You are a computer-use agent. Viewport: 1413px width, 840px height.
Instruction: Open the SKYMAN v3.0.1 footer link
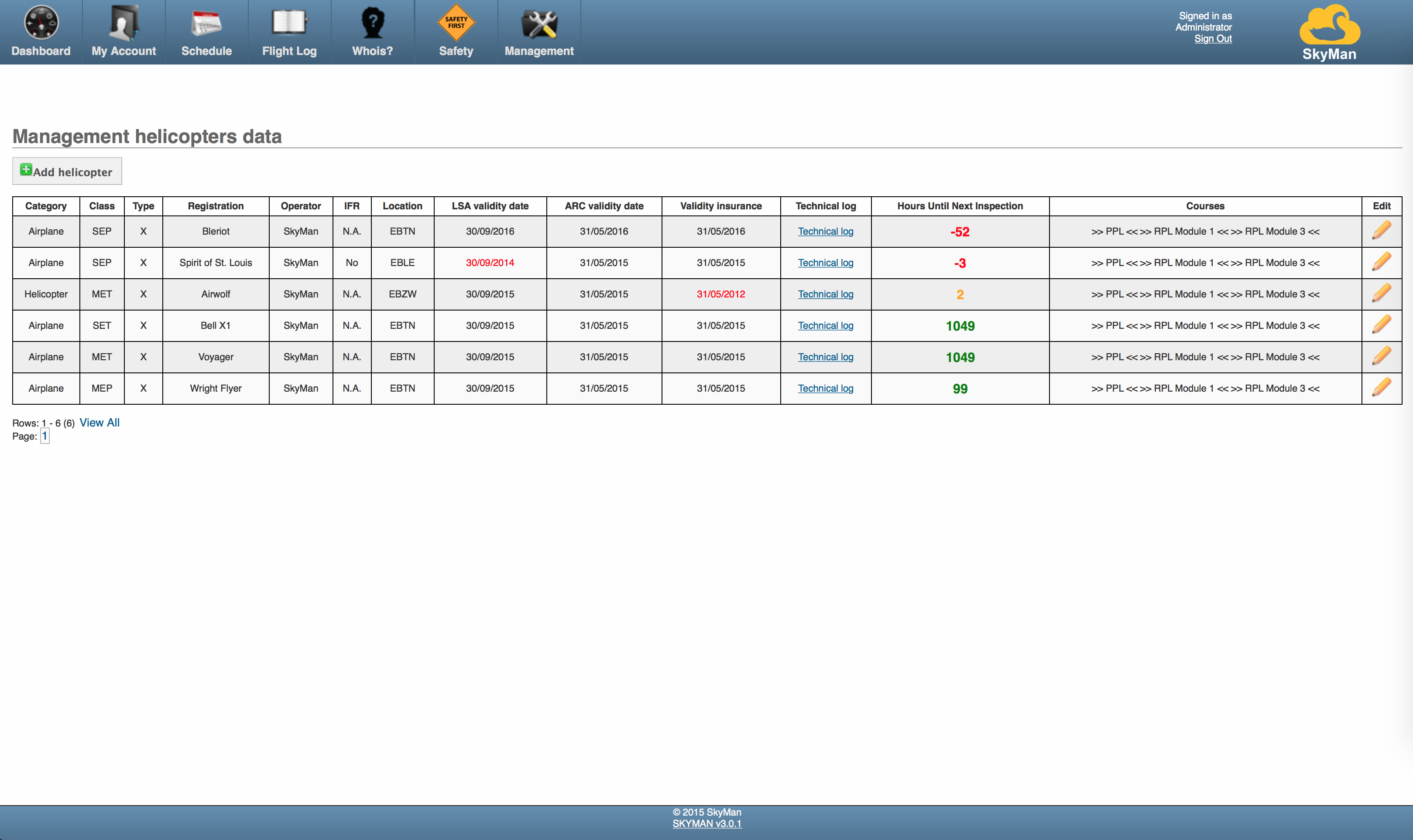point(707,823)
